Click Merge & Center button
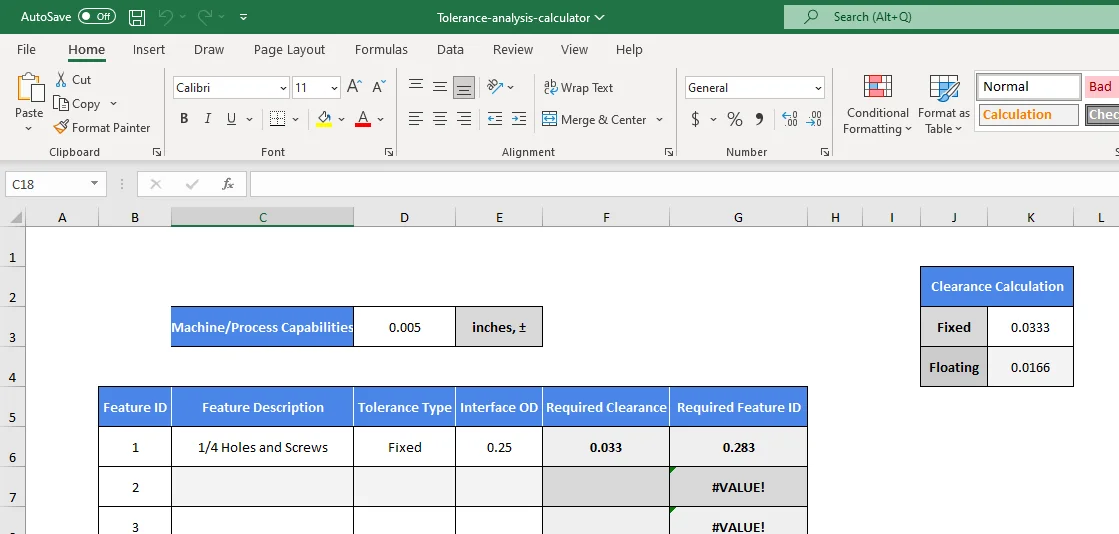Viewport: 1119px width, 534px height. [594, 119]
